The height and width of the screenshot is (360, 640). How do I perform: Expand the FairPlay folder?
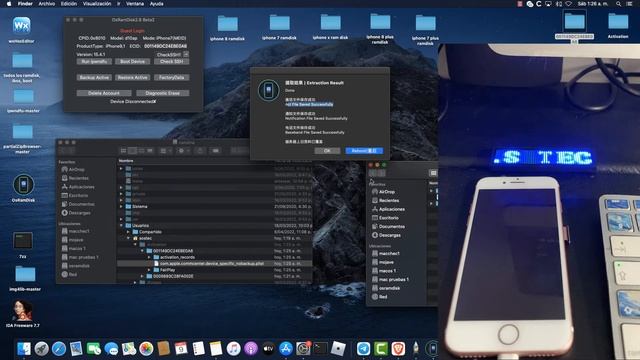click(149, 270)
